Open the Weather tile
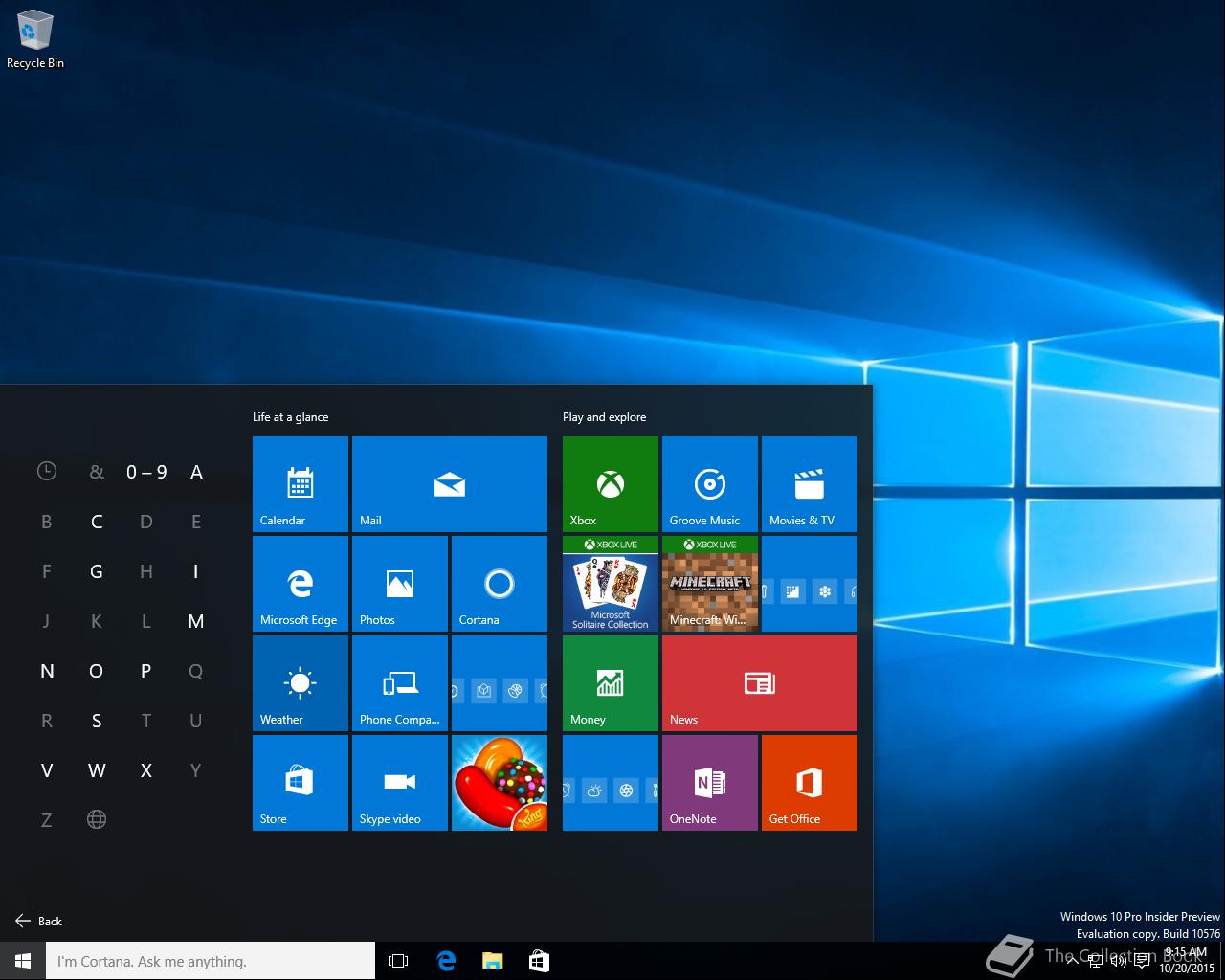Viewport: 1225px width, 980px height. (x=301, y=683)
